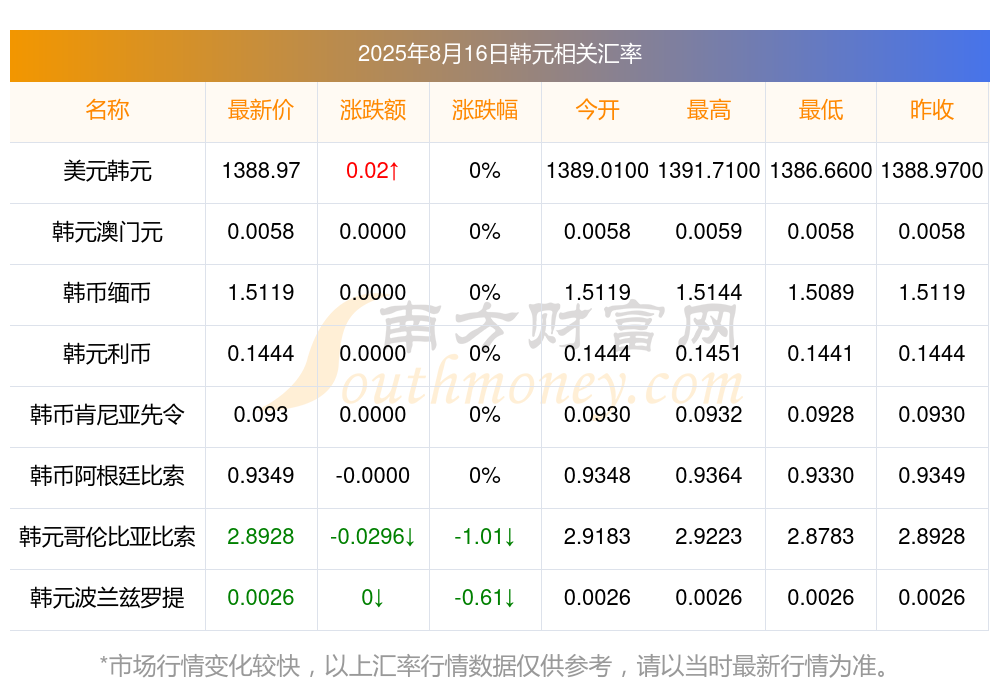Select low value 0.1441
The width and height of the screenshot is (1000, 698).
coord(821,353)
